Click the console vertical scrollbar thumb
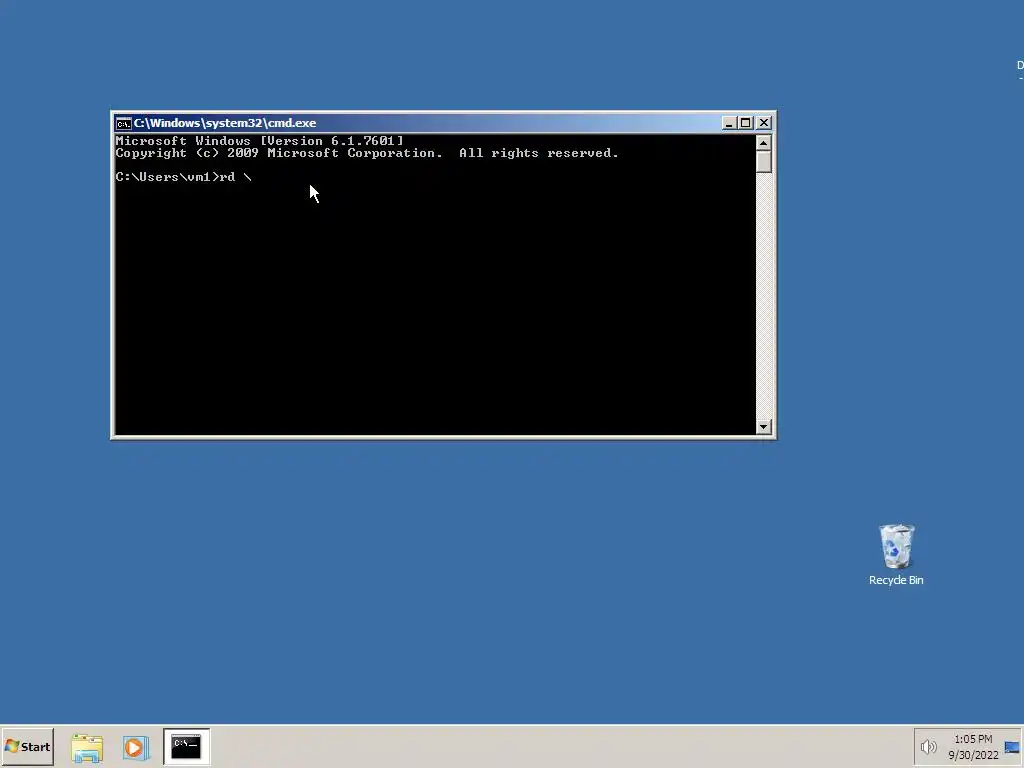1024x768 pixels. point(763,162)
